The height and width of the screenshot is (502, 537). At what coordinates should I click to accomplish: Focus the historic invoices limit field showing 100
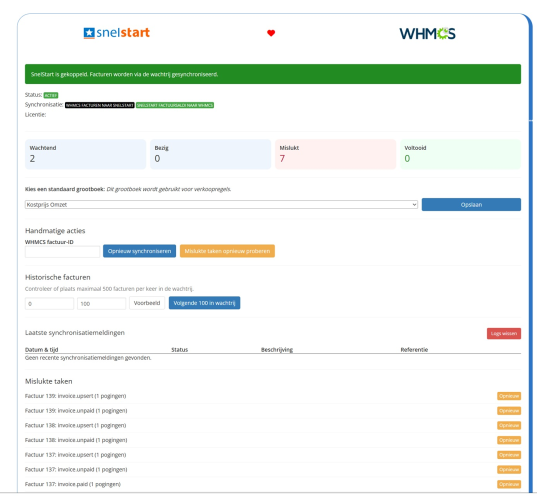point(101,303)
